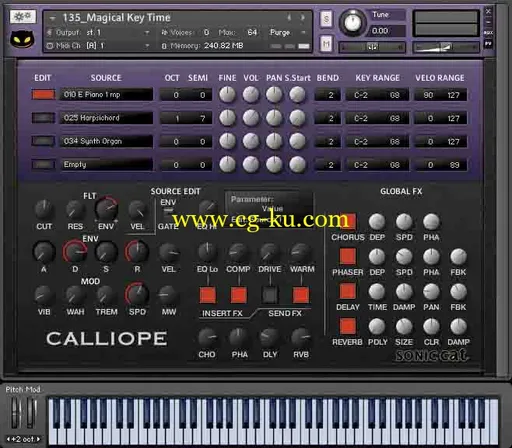Click the Sonic Cat logo icon
The width and height of the screenshot is (512, 448).
pyautogui.click(x=22, y=39)
